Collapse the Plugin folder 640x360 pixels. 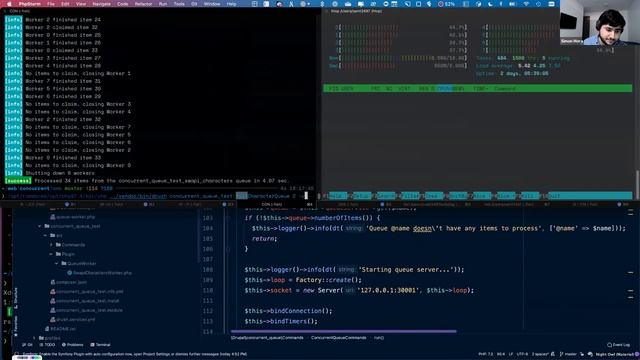coord(51,254)
